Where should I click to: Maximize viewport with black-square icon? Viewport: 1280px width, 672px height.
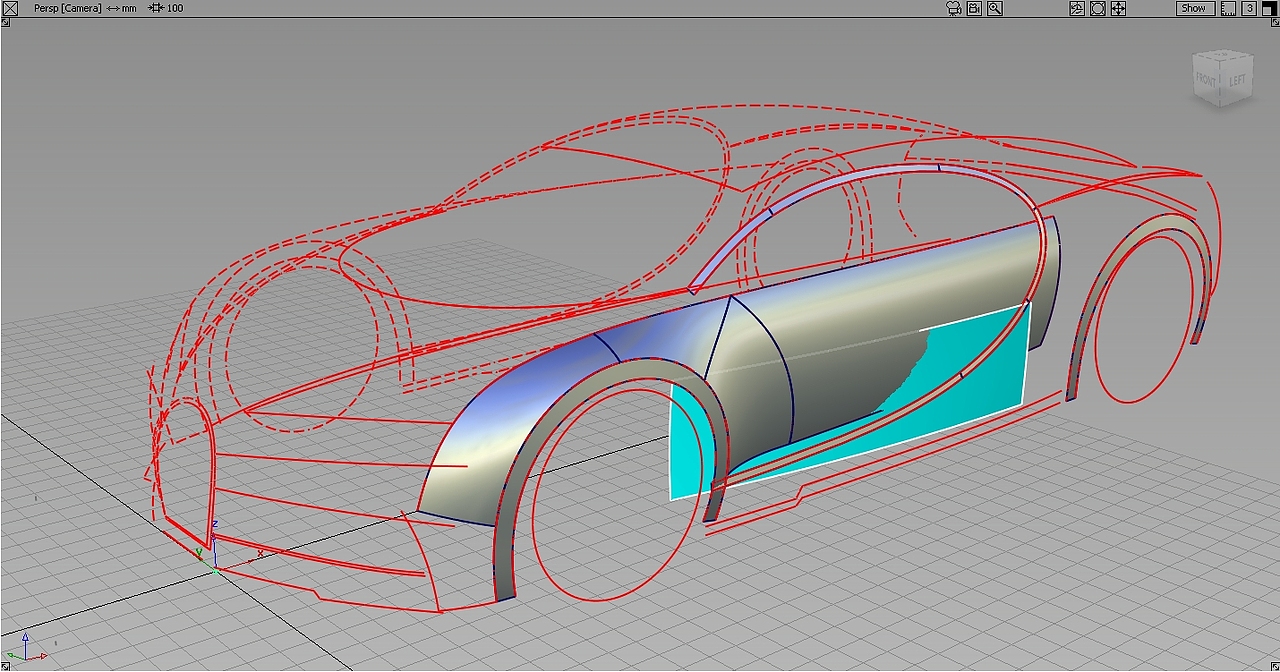click(1269, 8)
